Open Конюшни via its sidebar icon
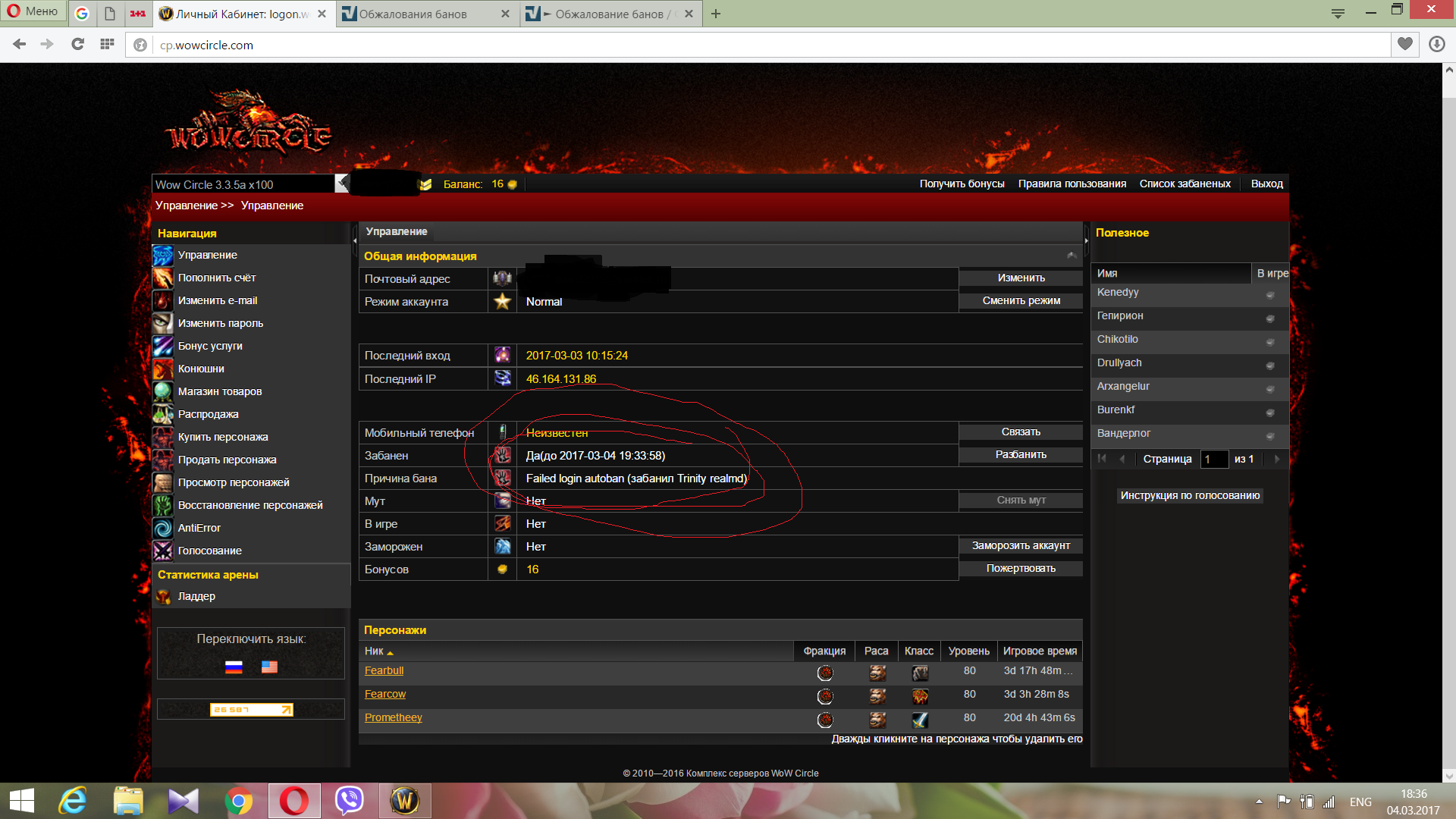This screenshot has height=819, width=1456. pos(162,369)
